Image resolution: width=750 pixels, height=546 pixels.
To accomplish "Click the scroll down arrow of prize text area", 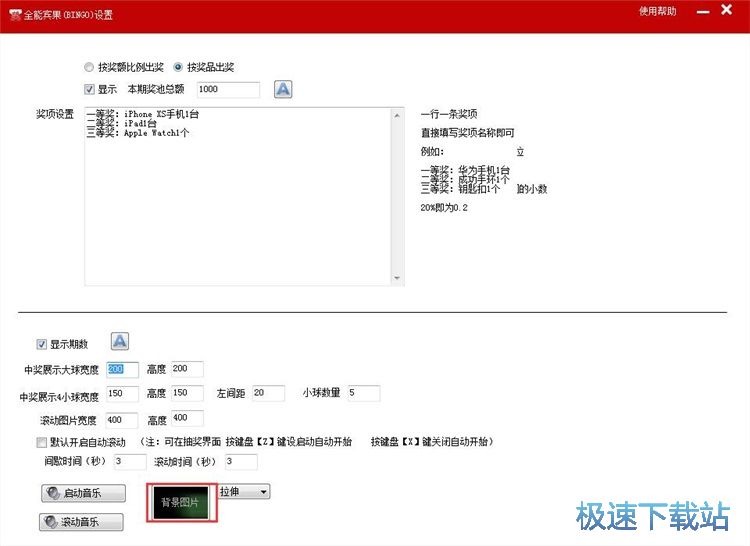I will [397, 278].
